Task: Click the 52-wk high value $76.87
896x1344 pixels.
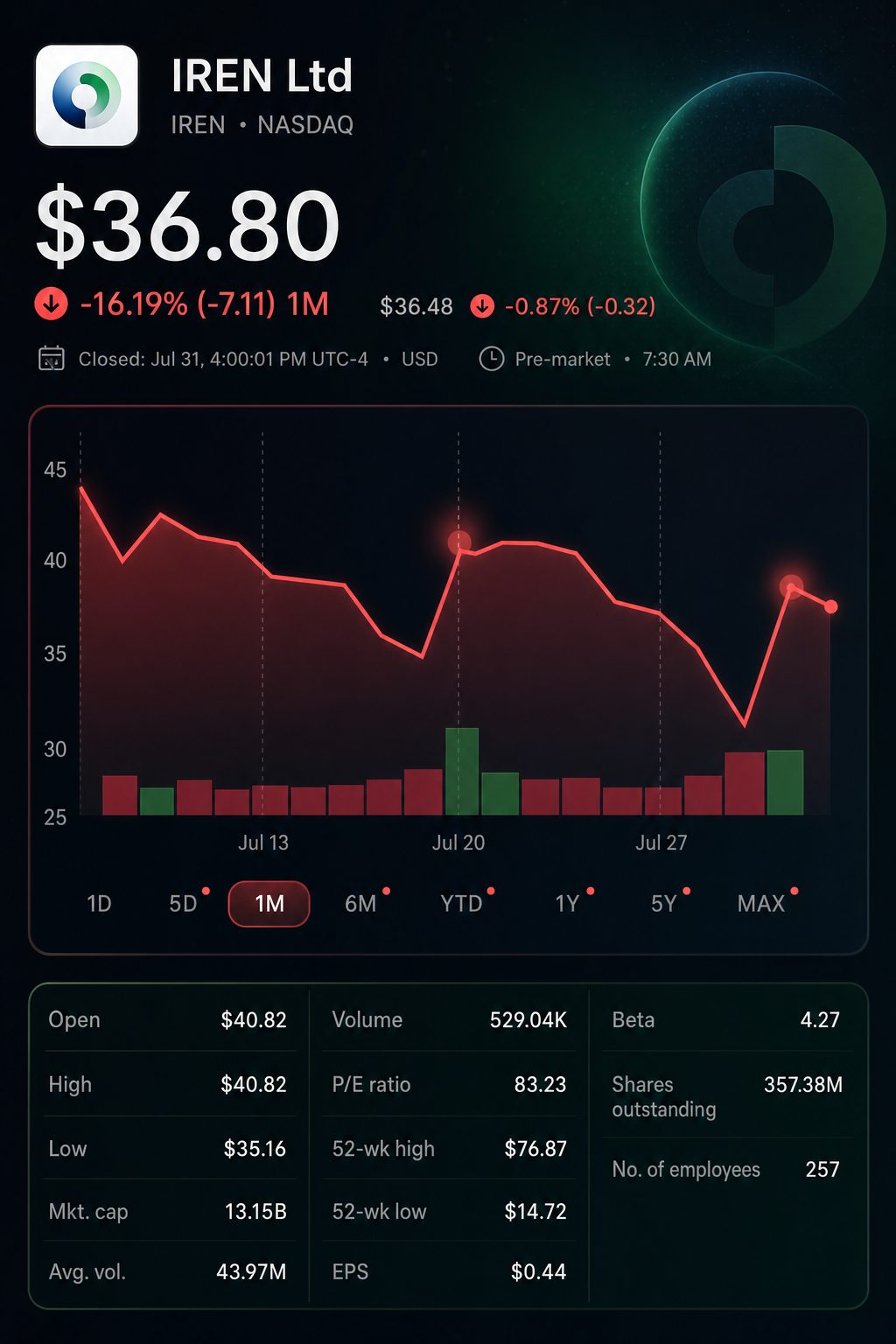Action: [535, 1148]
